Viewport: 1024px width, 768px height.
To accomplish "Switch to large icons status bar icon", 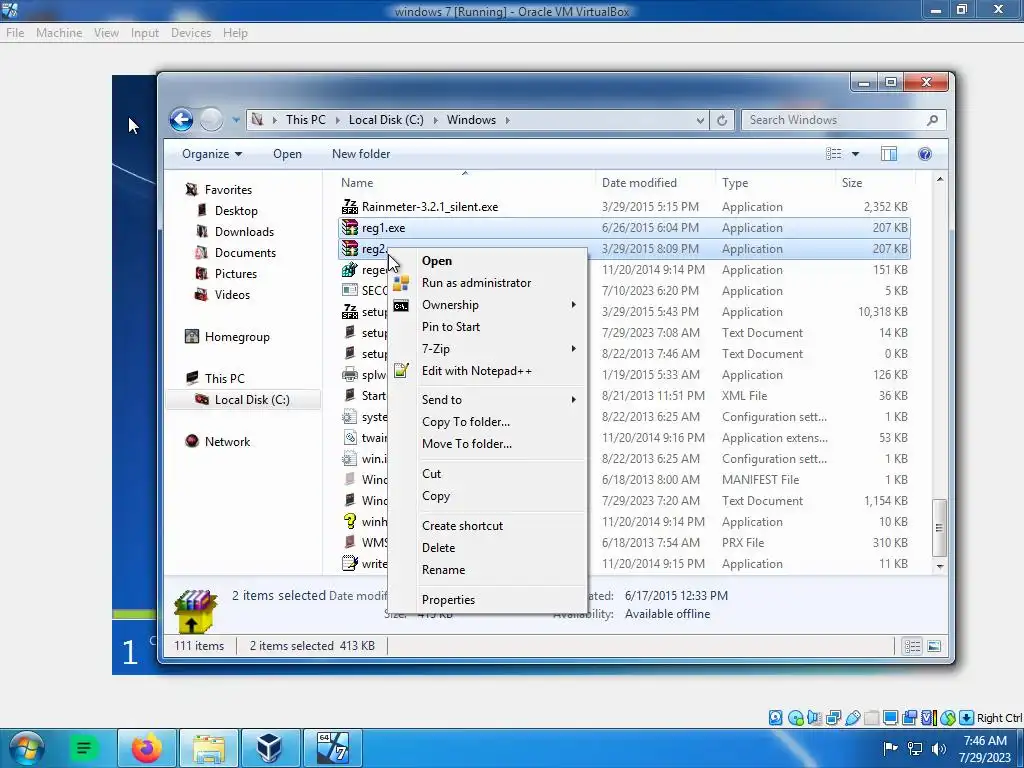I will point(934,647).
